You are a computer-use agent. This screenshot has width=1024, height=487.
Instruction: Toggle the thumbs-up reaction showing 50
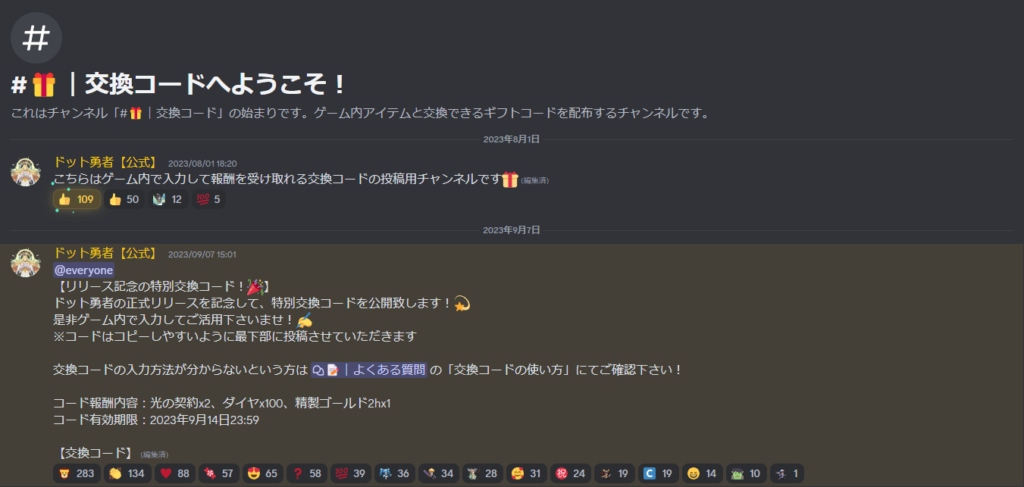point(125,200)
